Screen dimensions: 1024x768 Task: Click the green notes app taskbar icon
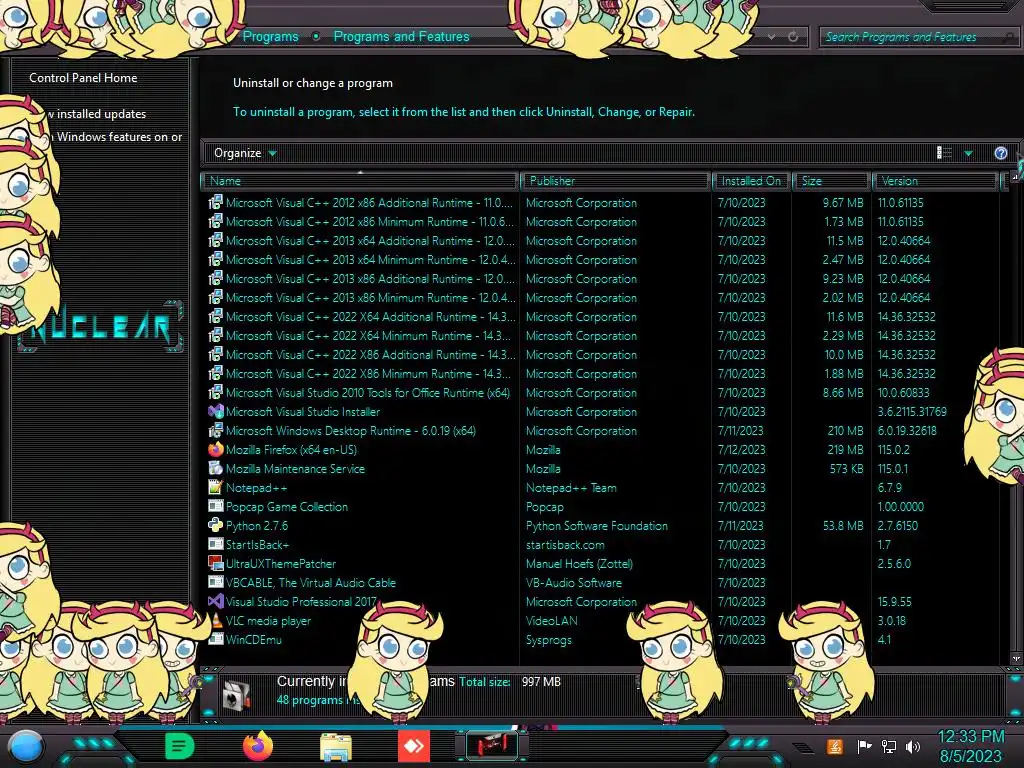pyautogui.click(x=179, y=746)
